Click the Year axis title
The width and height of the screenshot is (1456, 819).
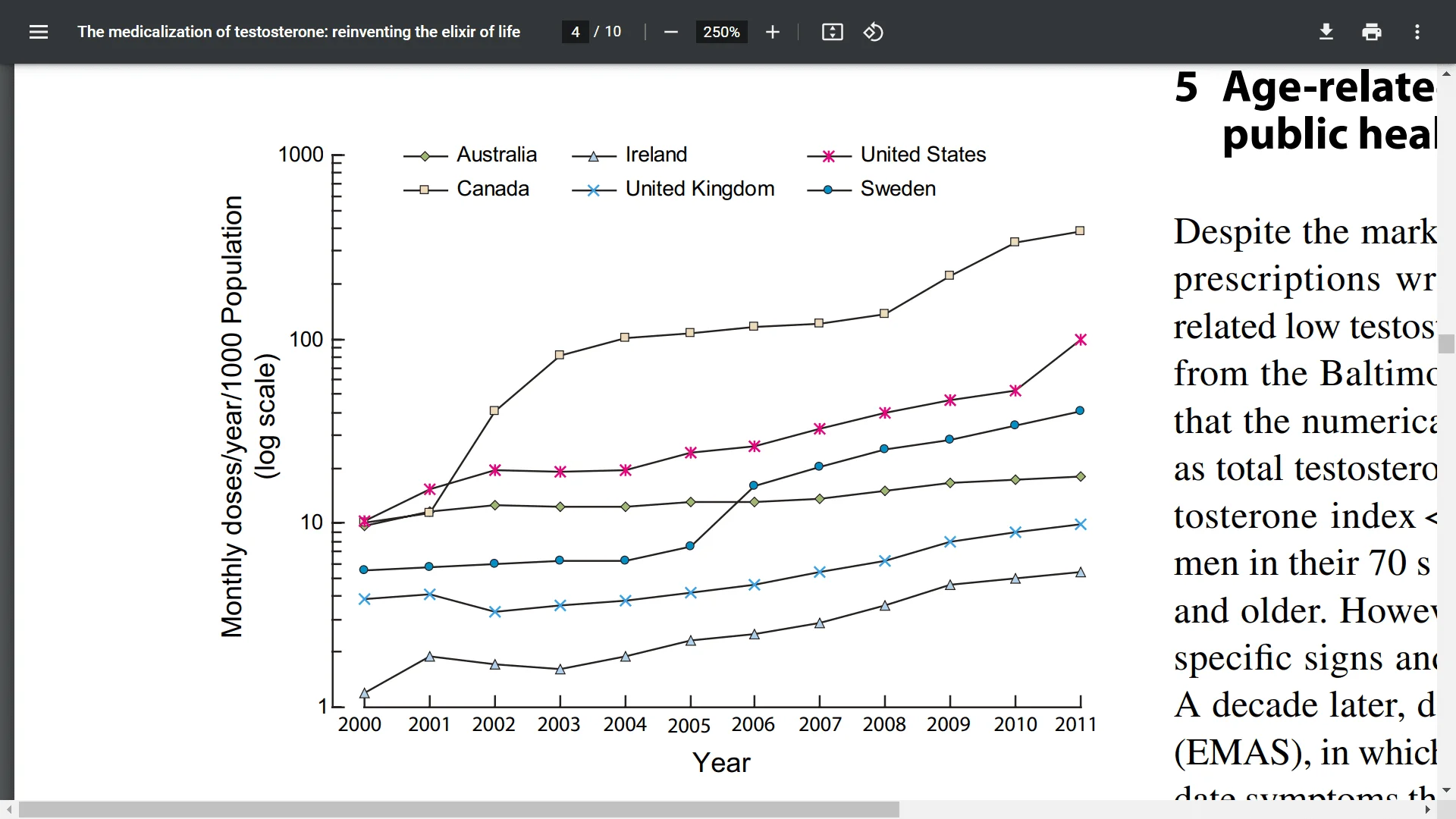pyautogui.click(x=721, y=762)
